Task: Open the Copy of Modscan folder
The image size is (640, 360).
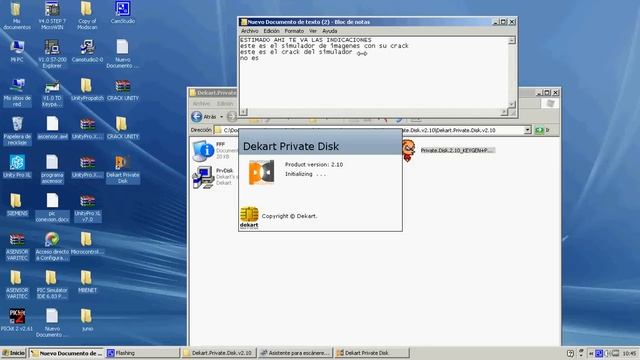Action: coord(87,16)
